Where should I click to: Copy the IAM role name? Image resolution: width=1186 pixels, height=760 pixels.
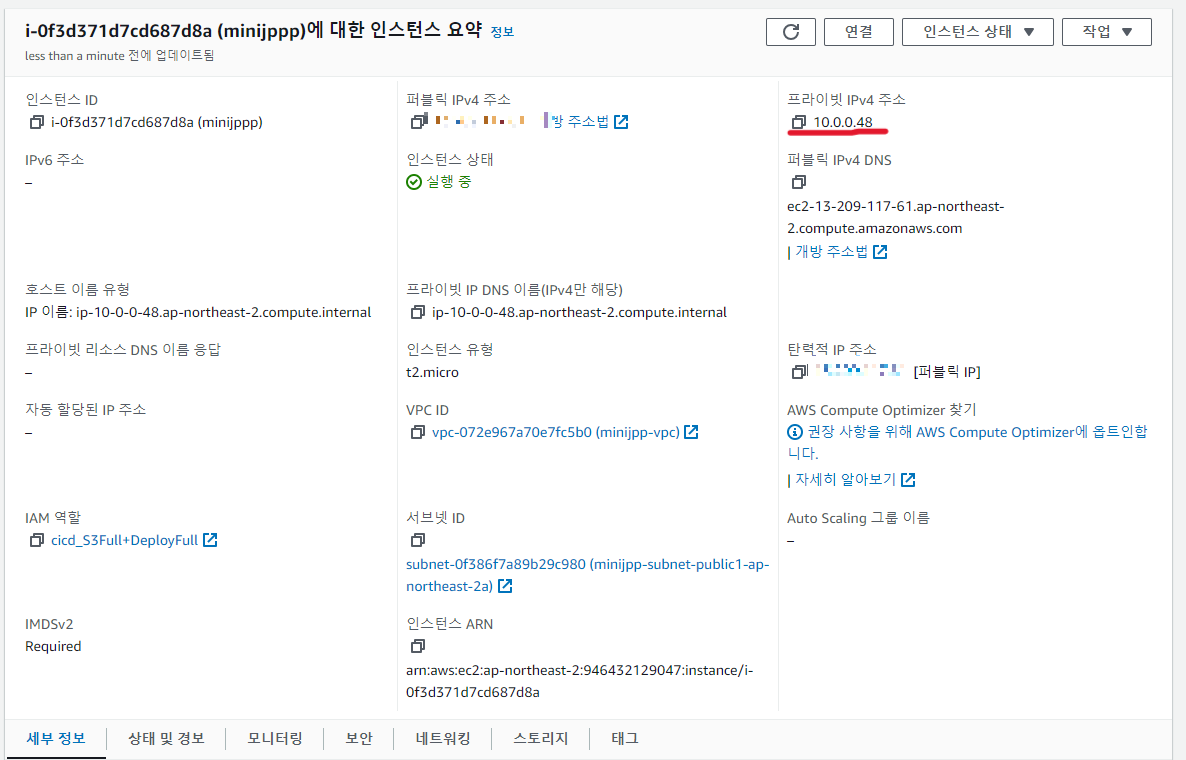36,540
